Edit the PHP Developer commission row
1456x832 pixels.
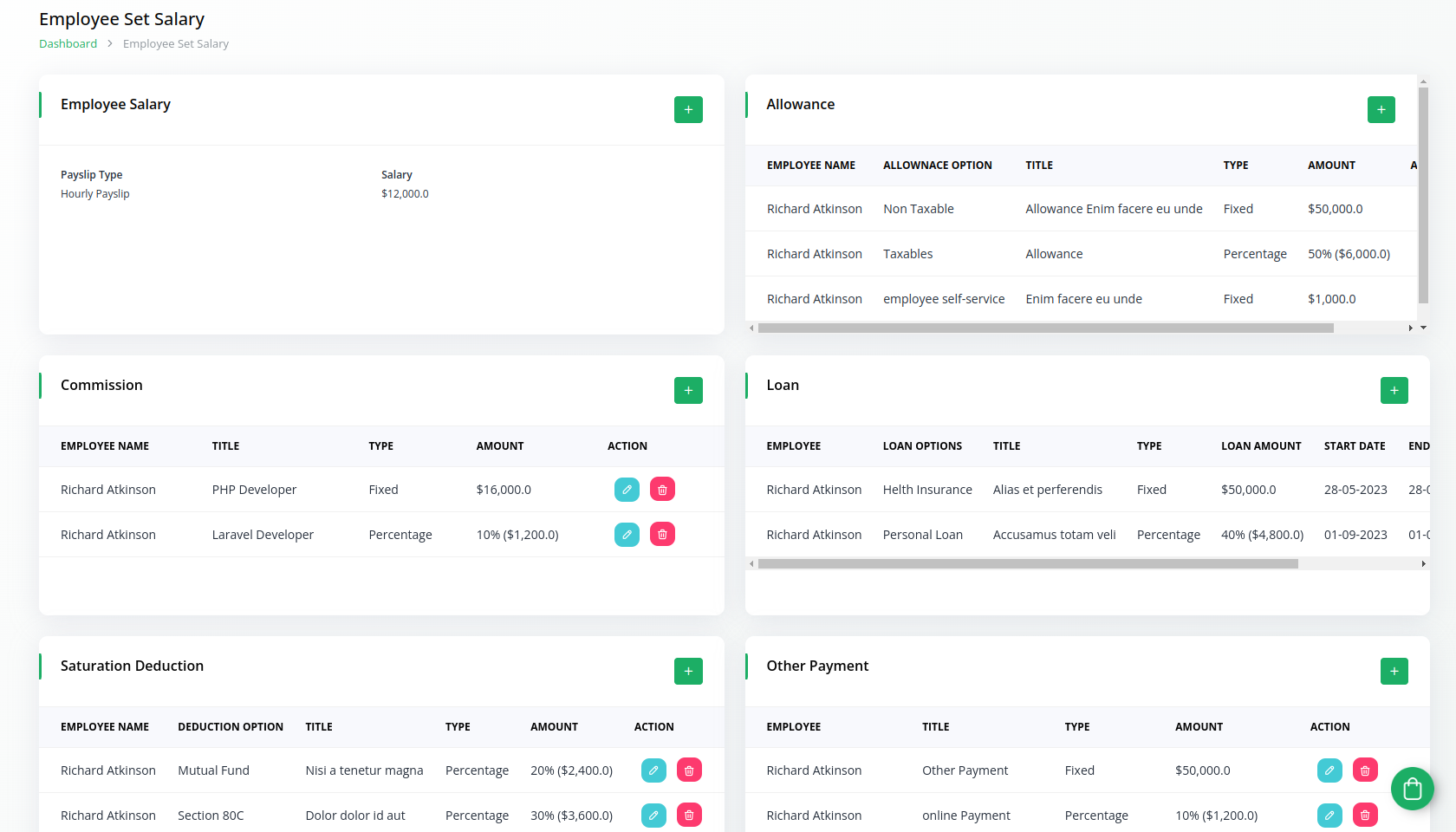(x=627, y=490)
